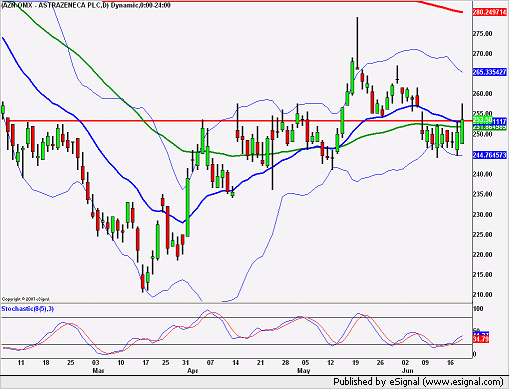
Task: Click the Jun month label
Action: click(x=407, y=371)
